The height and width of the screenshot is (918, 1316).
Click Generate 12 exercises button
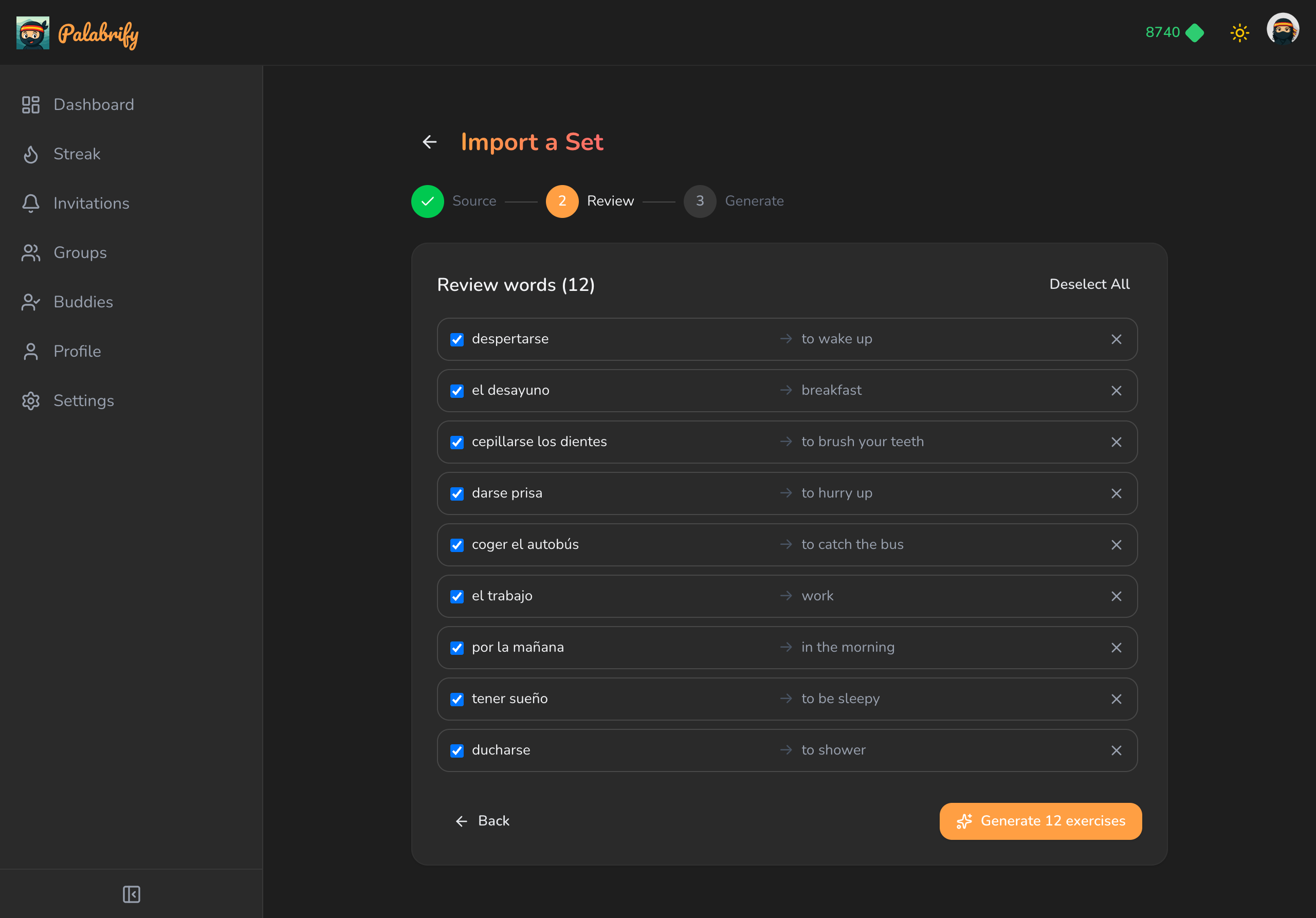pyautogui.click(x=1040, y=820)
